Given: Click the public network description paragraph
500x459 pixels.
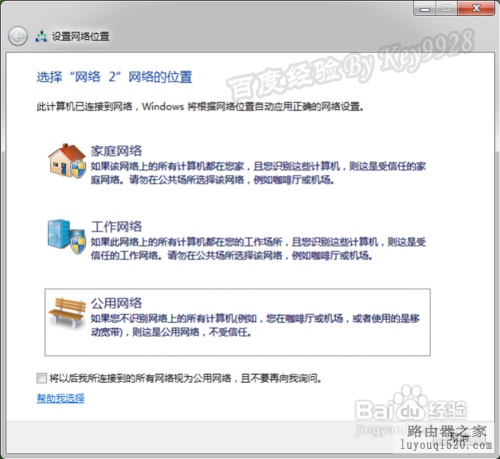Looking at the screenshot, I should point(255,325).
